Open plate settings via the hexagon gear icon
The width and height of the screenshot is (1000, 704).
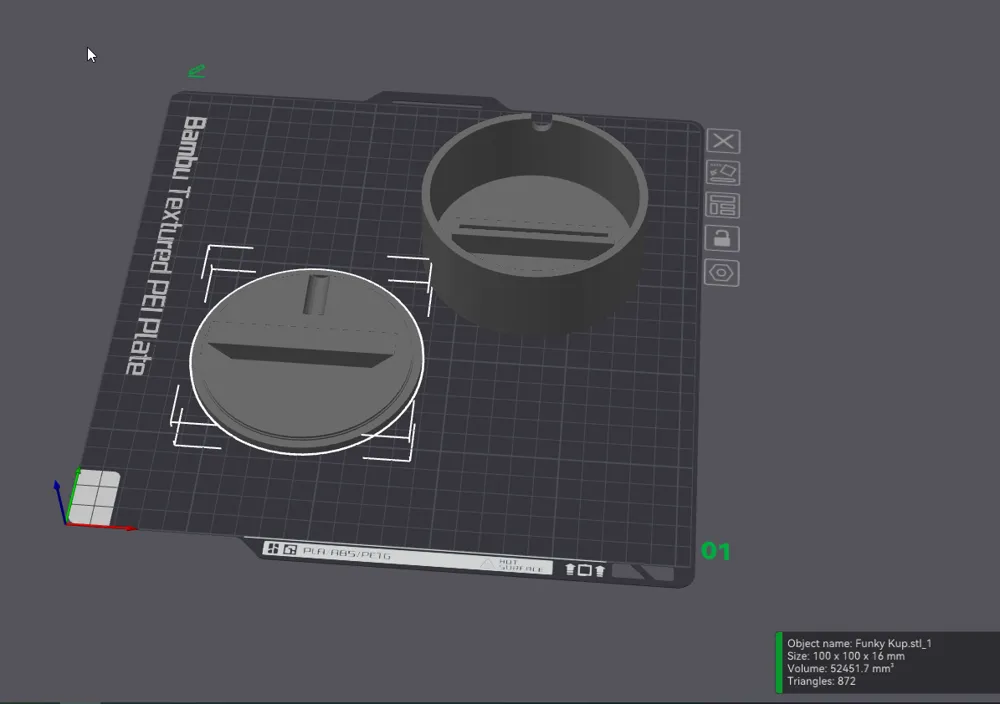coord(724,273)
